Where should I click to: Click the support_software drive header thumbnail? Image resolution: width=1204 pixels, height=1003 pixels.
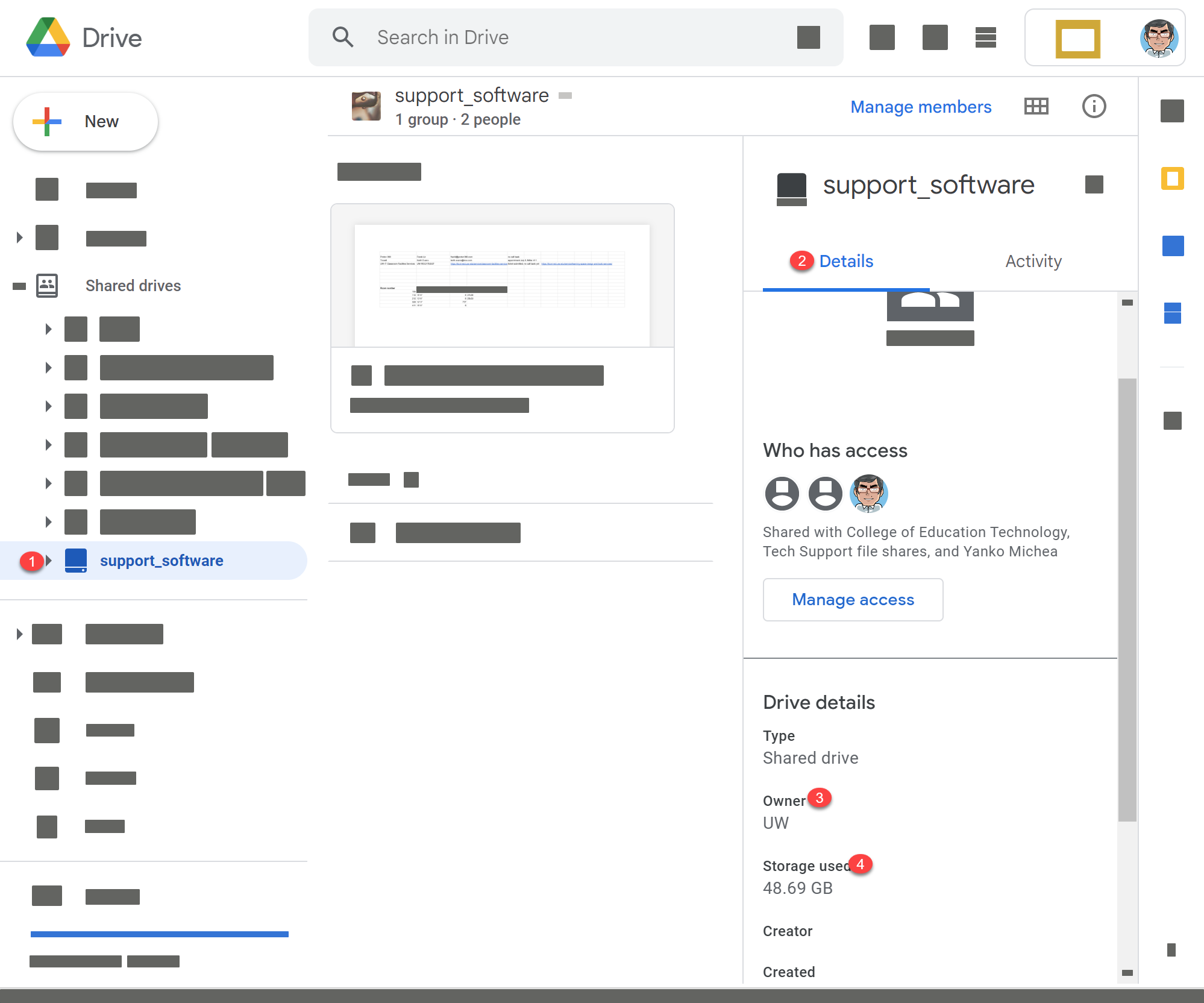[366, 107]
